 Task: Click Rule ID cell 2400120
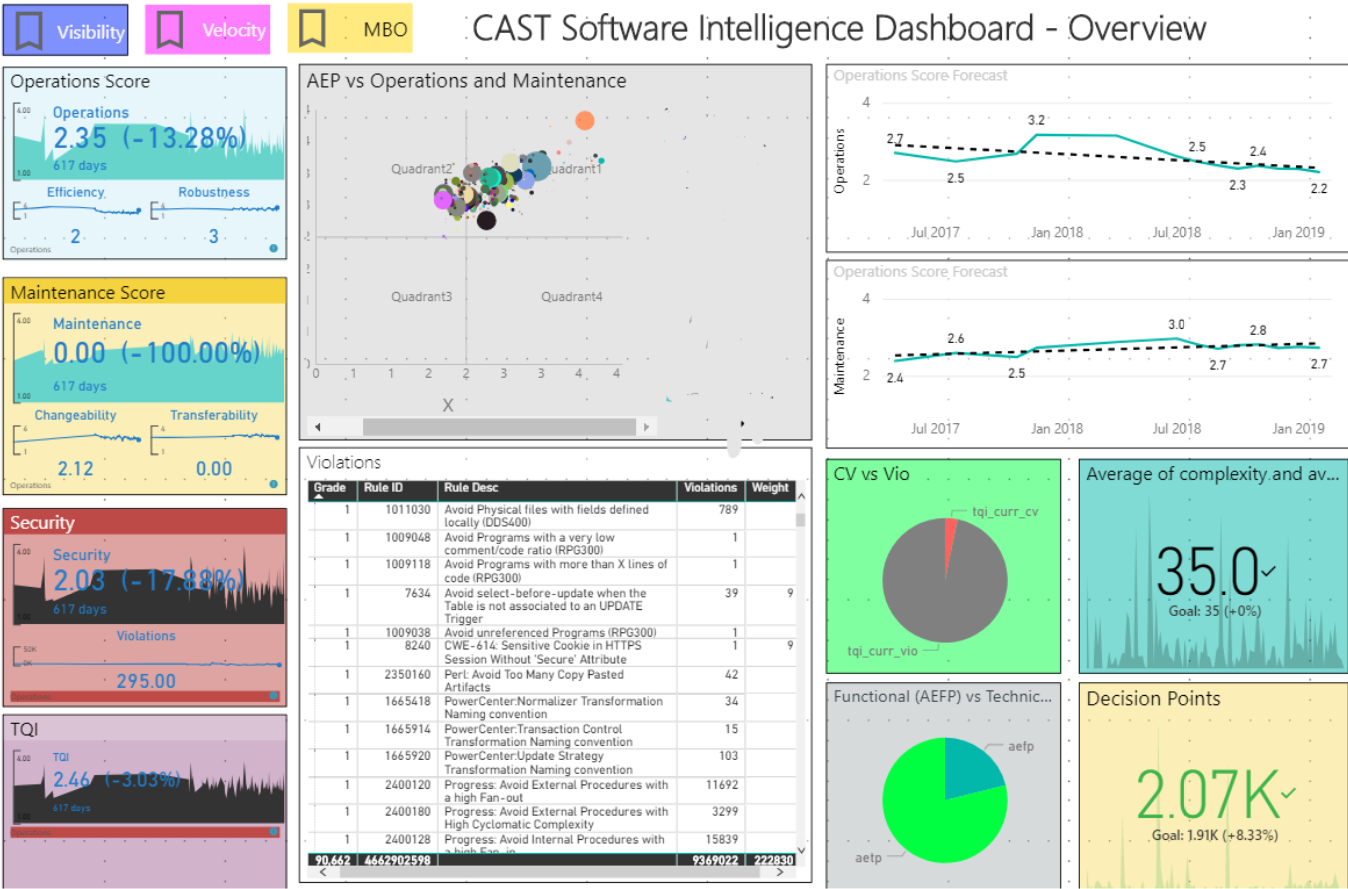click(x=410, y=786)
